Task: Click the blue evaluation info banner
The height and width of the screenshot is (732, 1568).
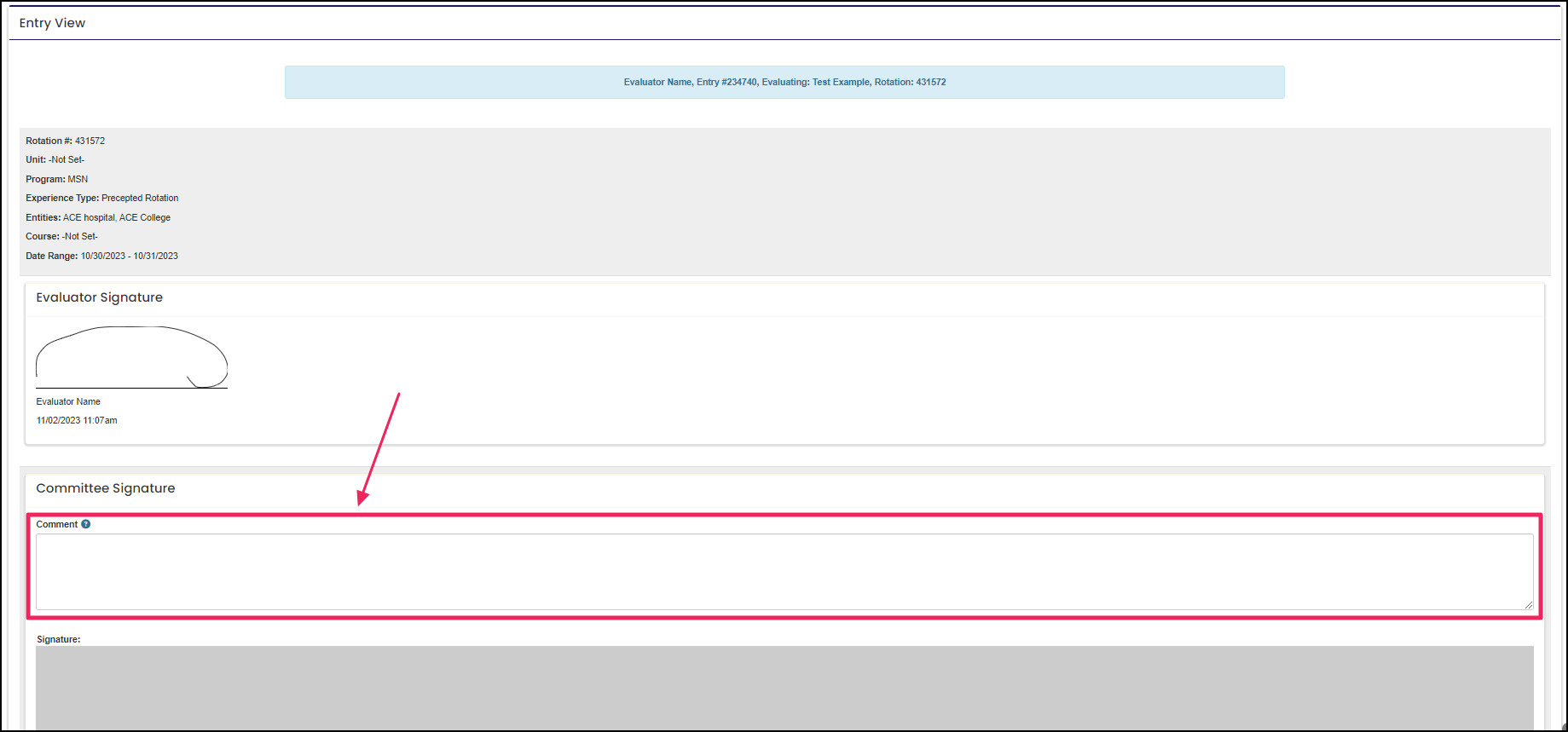Action: [784, 83]
